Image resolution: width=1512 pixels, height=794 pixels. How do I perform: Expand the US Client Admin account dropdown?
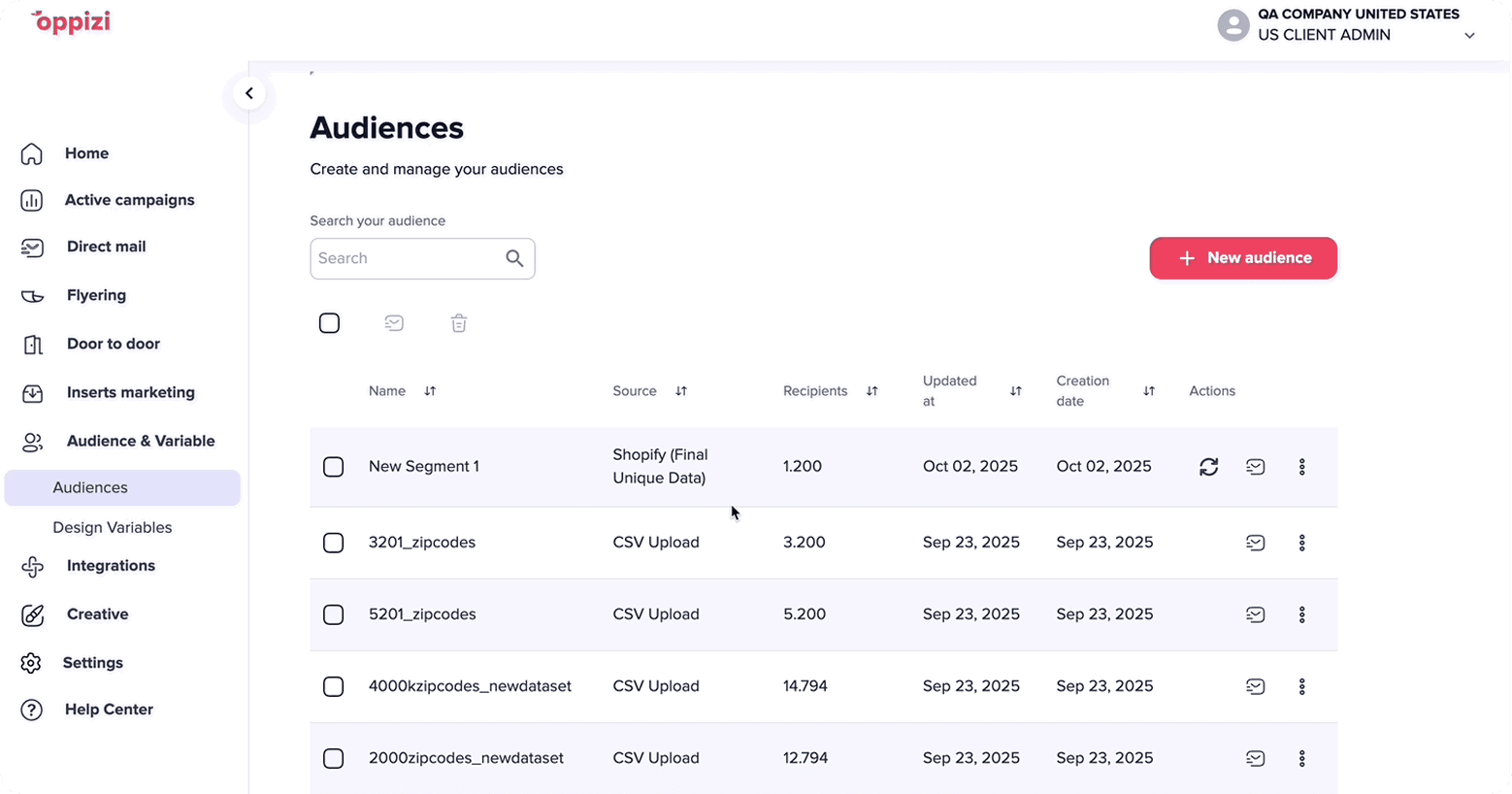pyautogui.click(x=1469, y=36)
